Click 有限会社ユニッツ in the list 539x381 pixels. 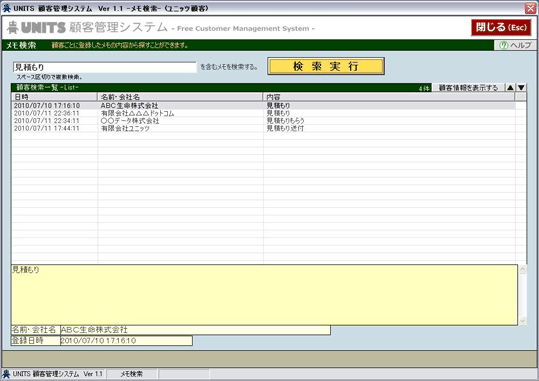click(x=125, y=128)
